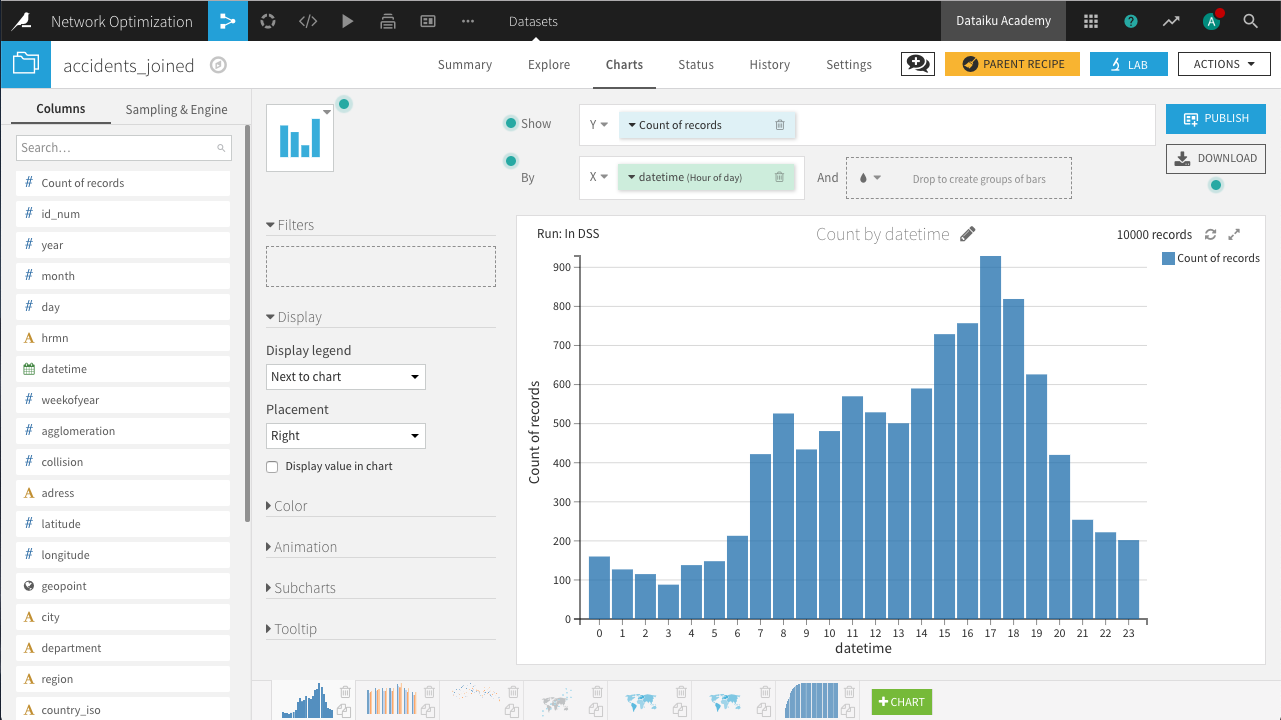Switch to the Explore tab
Viewport: 1281px width, 720px height.
click(x=549, y=65)
